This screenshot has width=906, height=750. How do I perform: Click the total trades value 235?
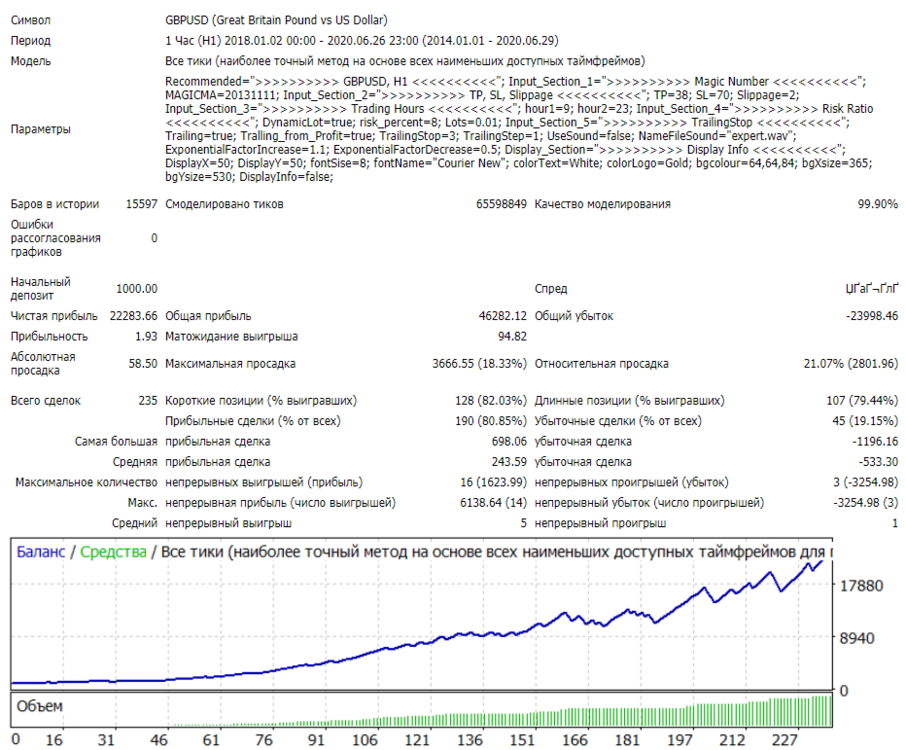pos(147,400)
